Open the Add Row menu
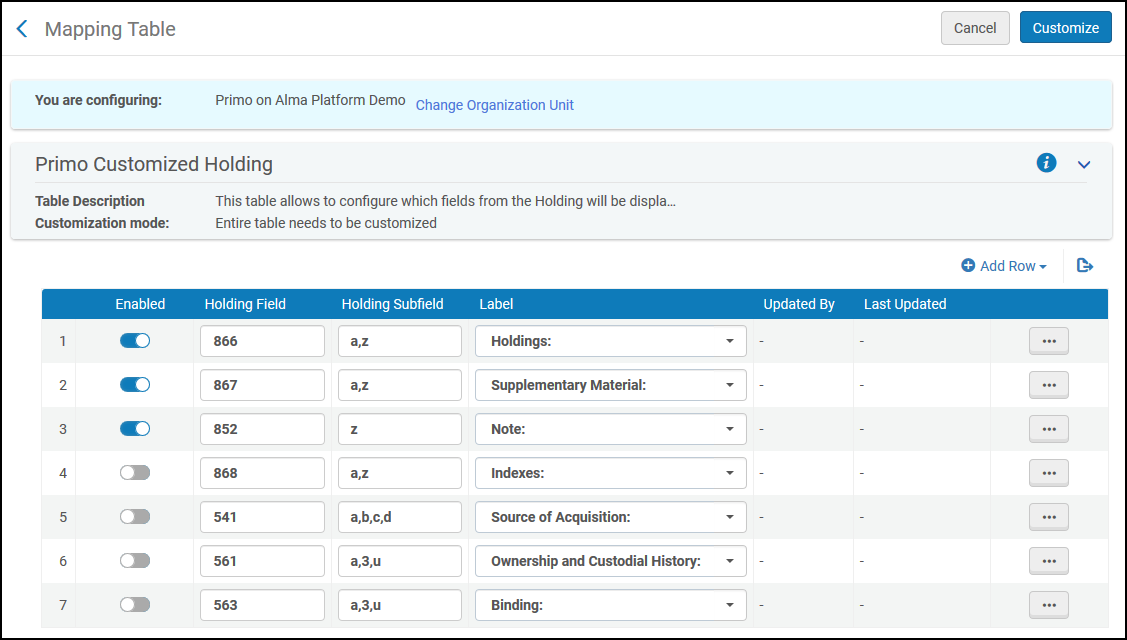Viewport: 1127px width, 640px height. point(1004,266)
